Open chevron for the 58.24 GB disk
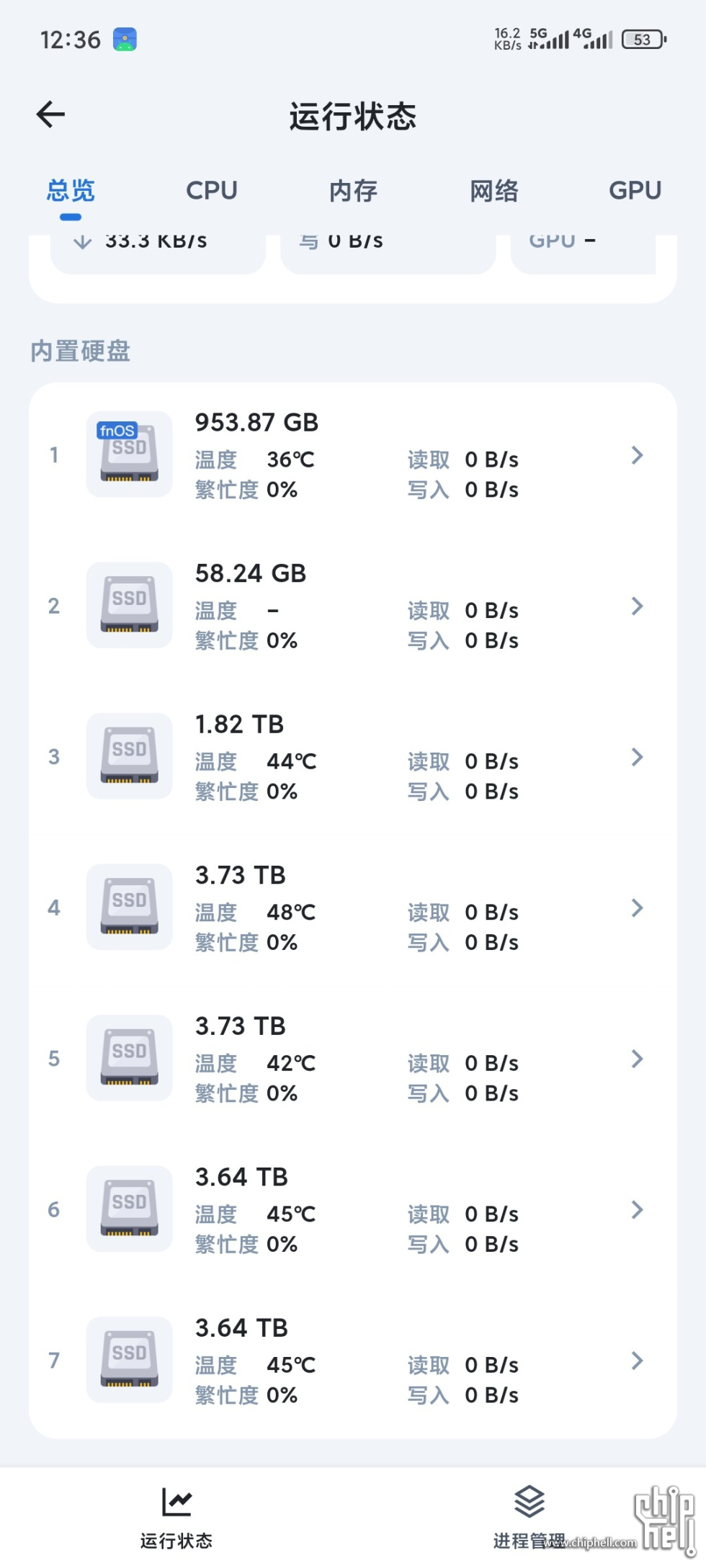Image resolution: width=706 pixels, height=1568 pixels. click(637, 606)
